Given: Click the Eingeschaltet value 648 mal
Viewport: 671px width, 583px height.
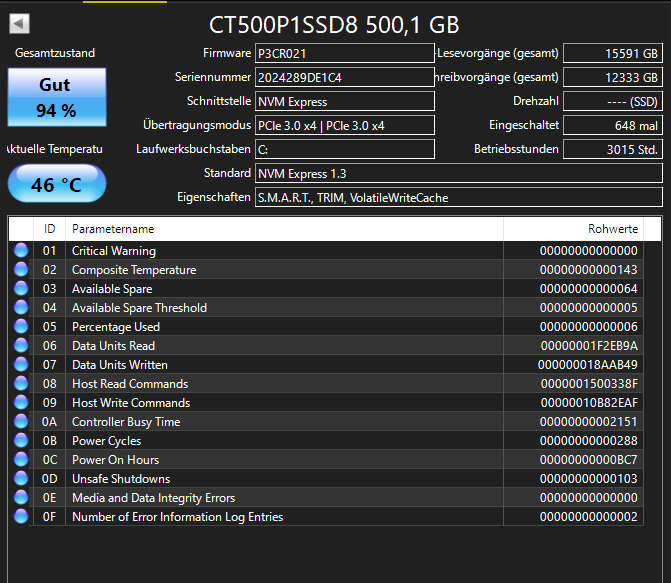Looking at the screenshot, I should point(613,125).
